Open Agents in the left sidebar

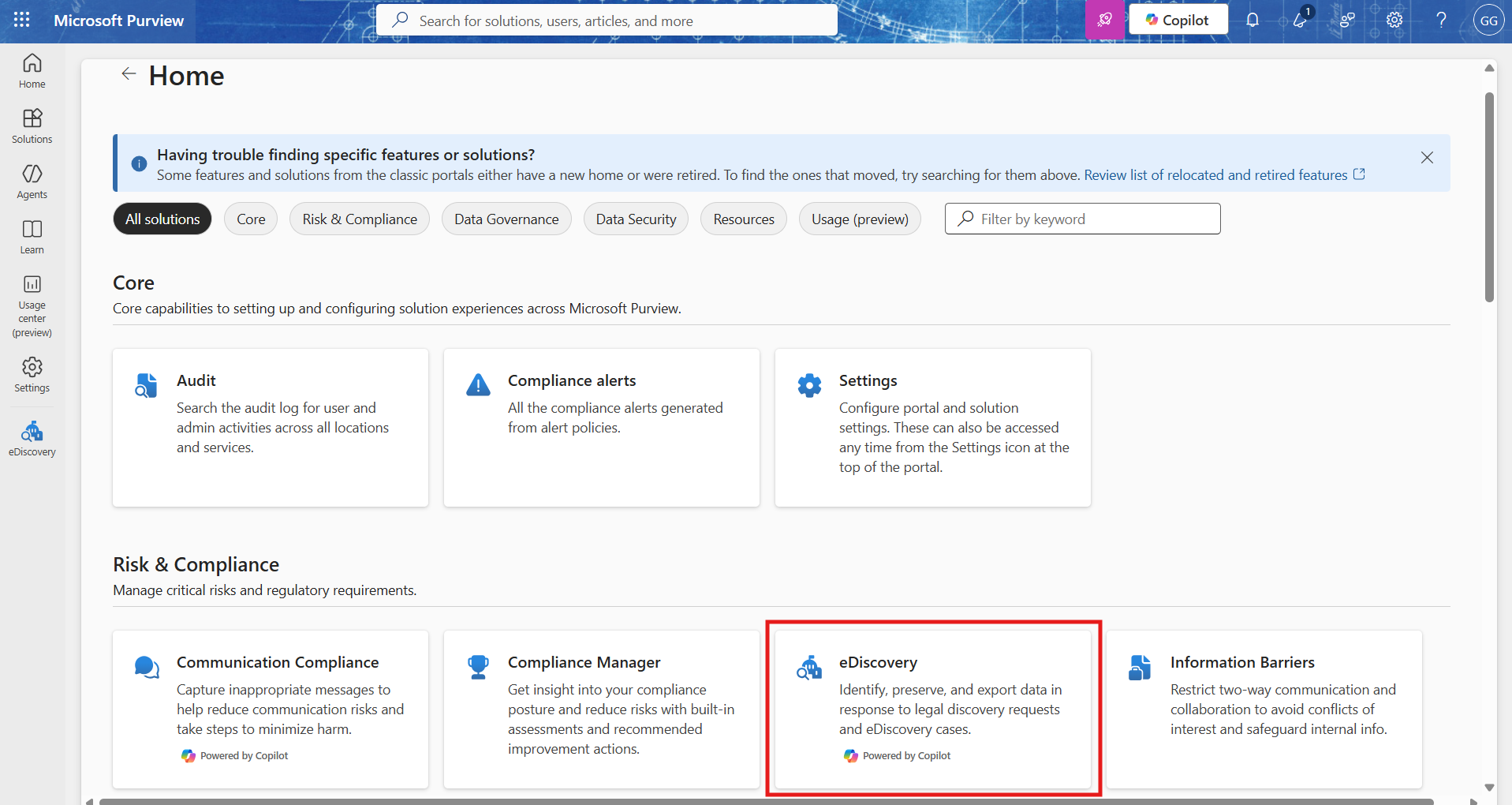click(x=32, y=182)
